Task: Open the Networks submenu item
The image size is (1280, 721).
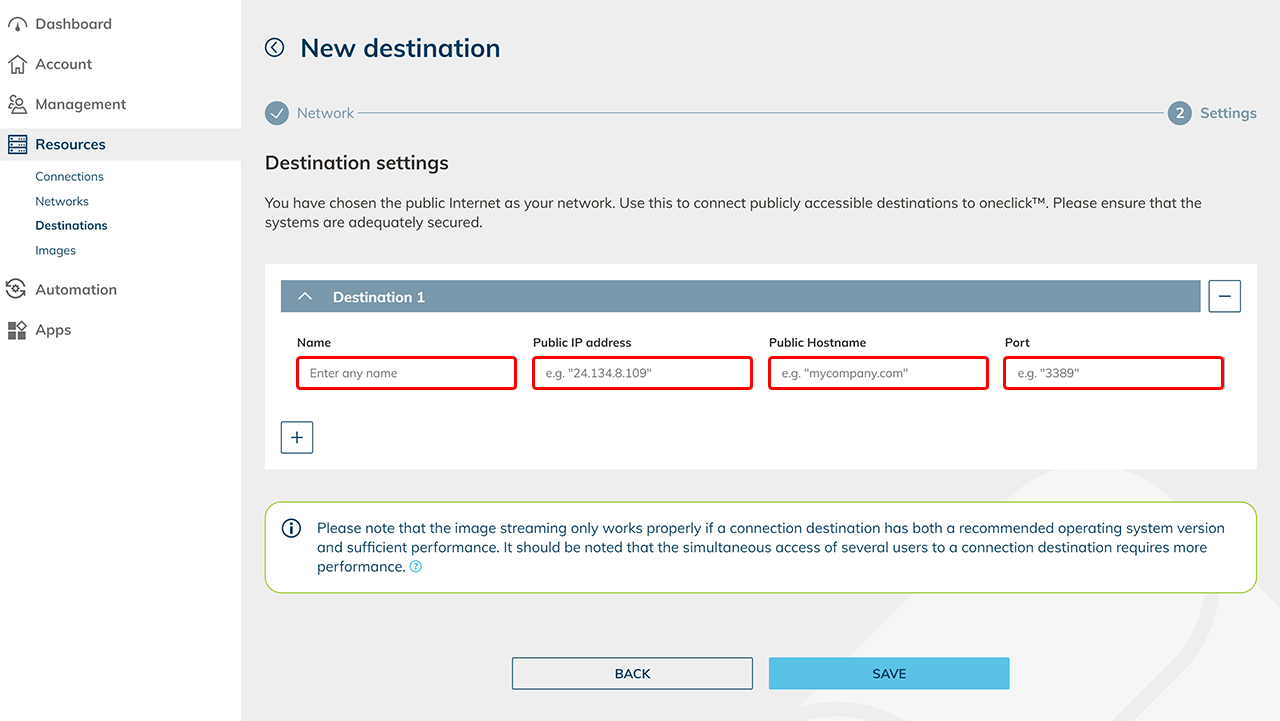Action: (x=62, y=201)
